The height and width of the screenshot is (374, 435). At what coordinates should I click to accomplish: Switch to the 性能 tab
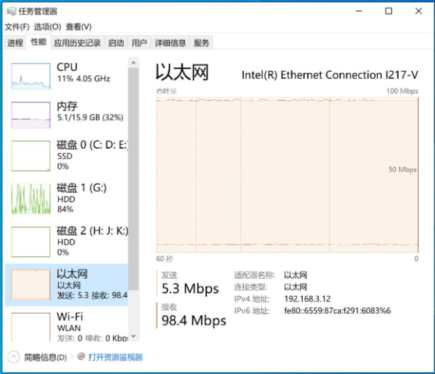pyautogui.click(x=39, y=42)
